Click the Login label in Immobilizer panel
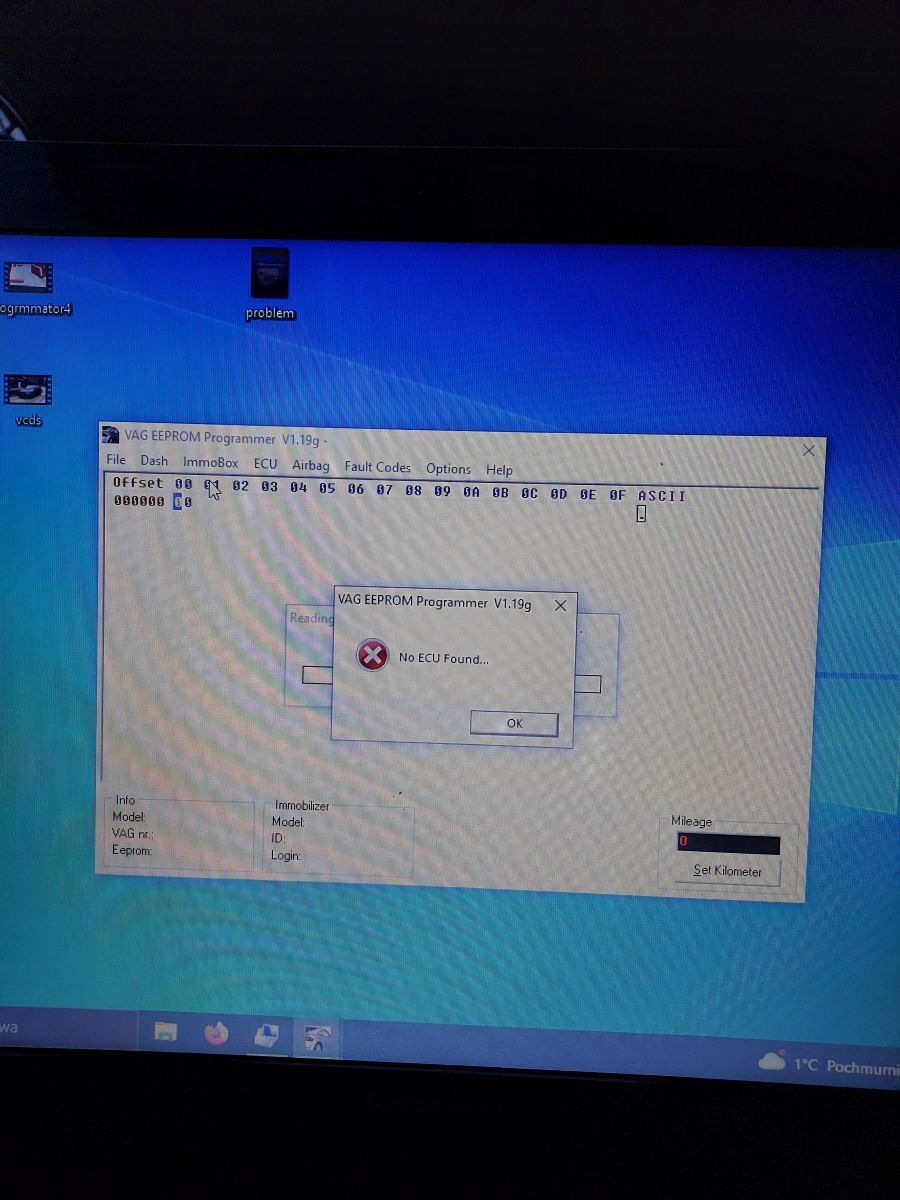The image size is (900, 1200). click(286, 856)
